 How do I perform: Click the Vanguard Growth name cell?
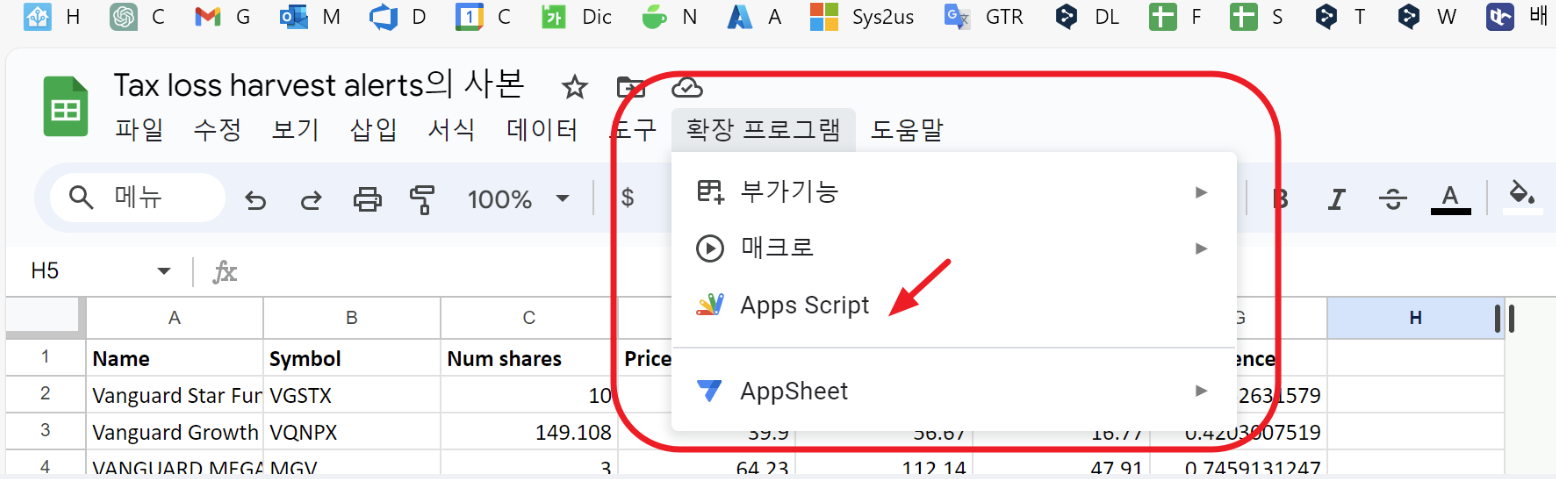click(175, 432)
